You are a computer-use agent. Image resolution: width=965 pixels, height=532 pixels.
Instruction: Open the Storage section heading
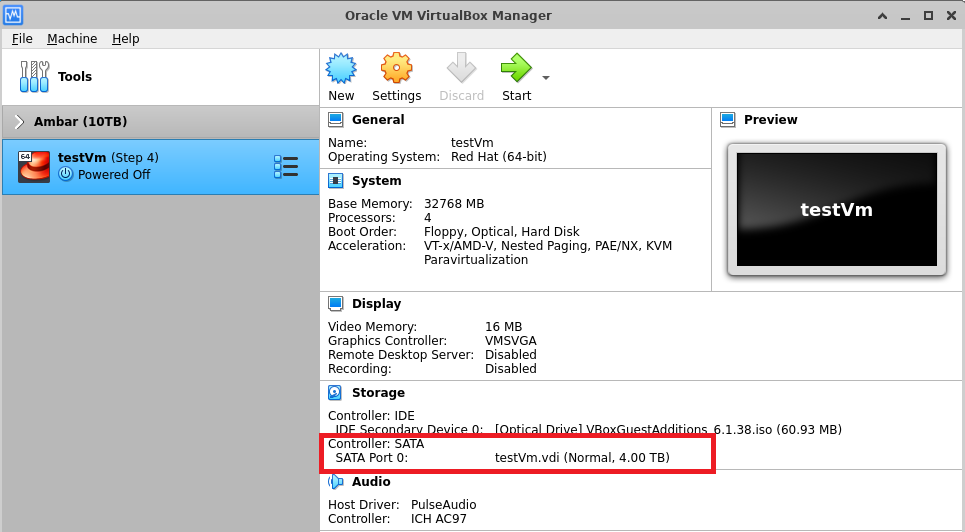pyautogui.click(x=378, y=393)
